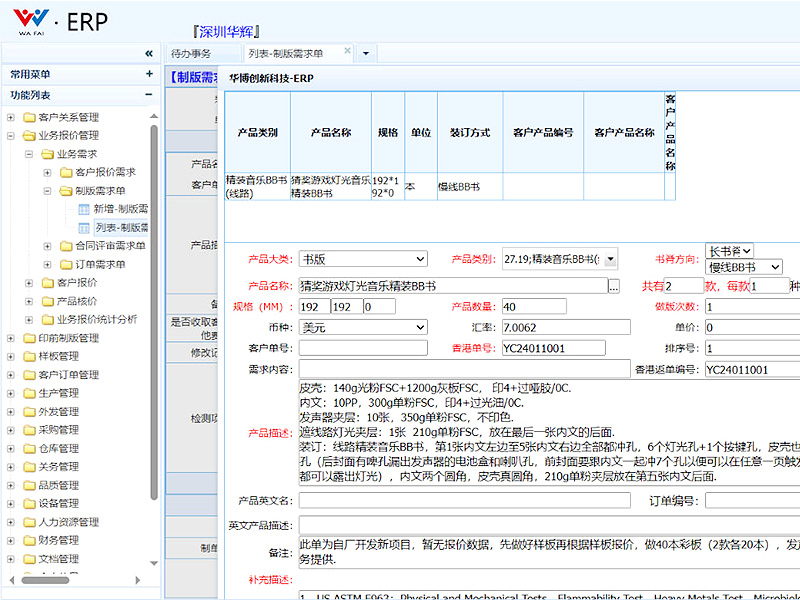Click the ellipsis button beside 产品名称
800x600 pixels.
(x=614, y=286)
